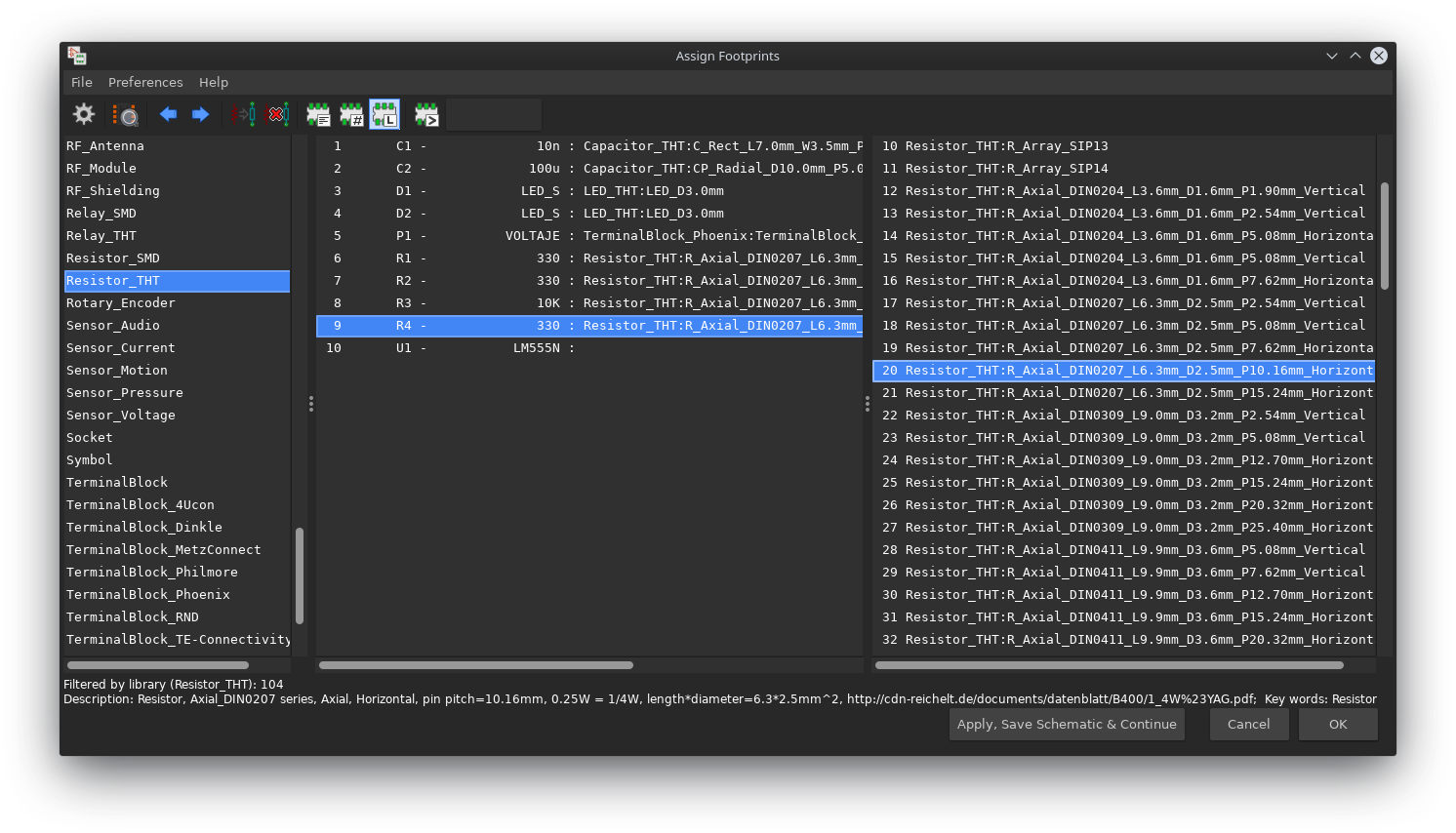This screenshot has width=1456, height=833.
Task: Choose footprint 11 R_Array_SIP14
Action: tap(1123, 168)
